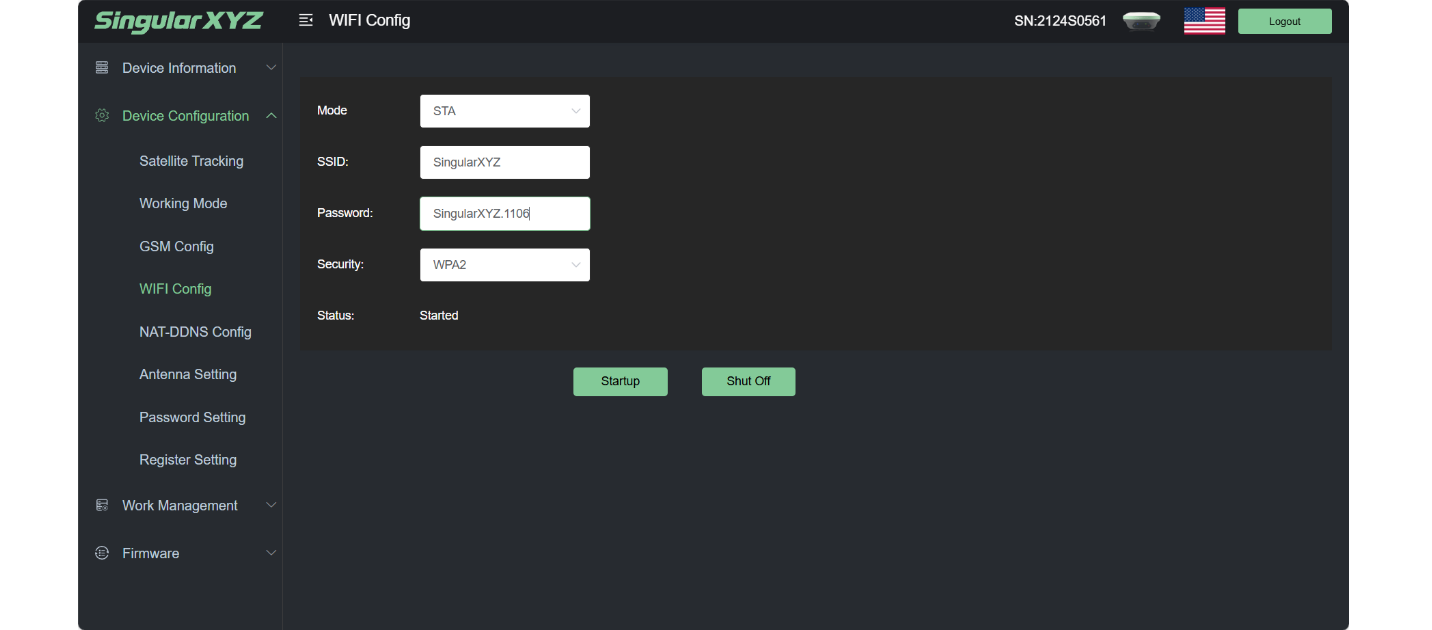The height and width of the screenshot is (630, 1432).
Task: Click the Work Management icon
Action: (102, 506)
